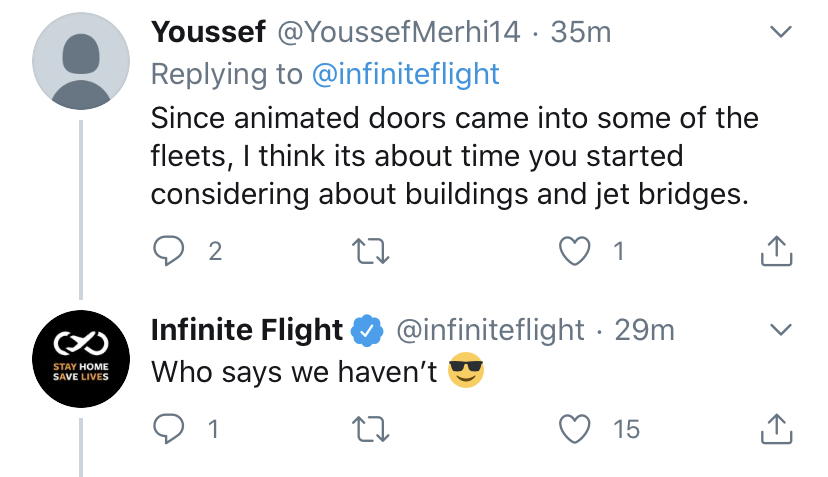Screen dimensions: 828x477
Task: Reply to Infinite Flight's tweet
Action: pyautogui.click(x=168, y=429)
